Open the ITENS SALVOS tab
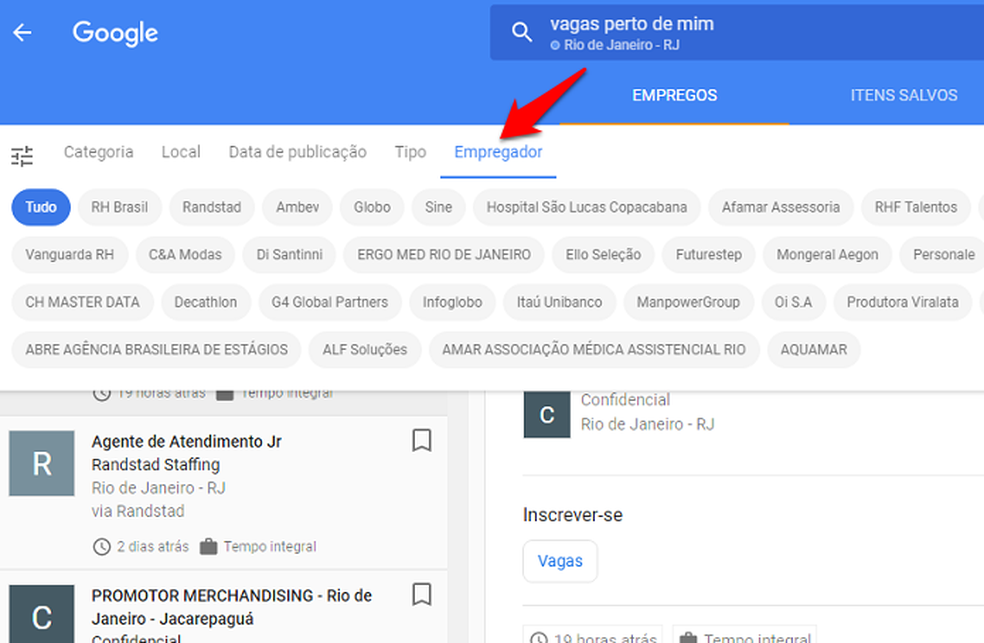The height and width of the screenshot is (643, 984). 904,95
